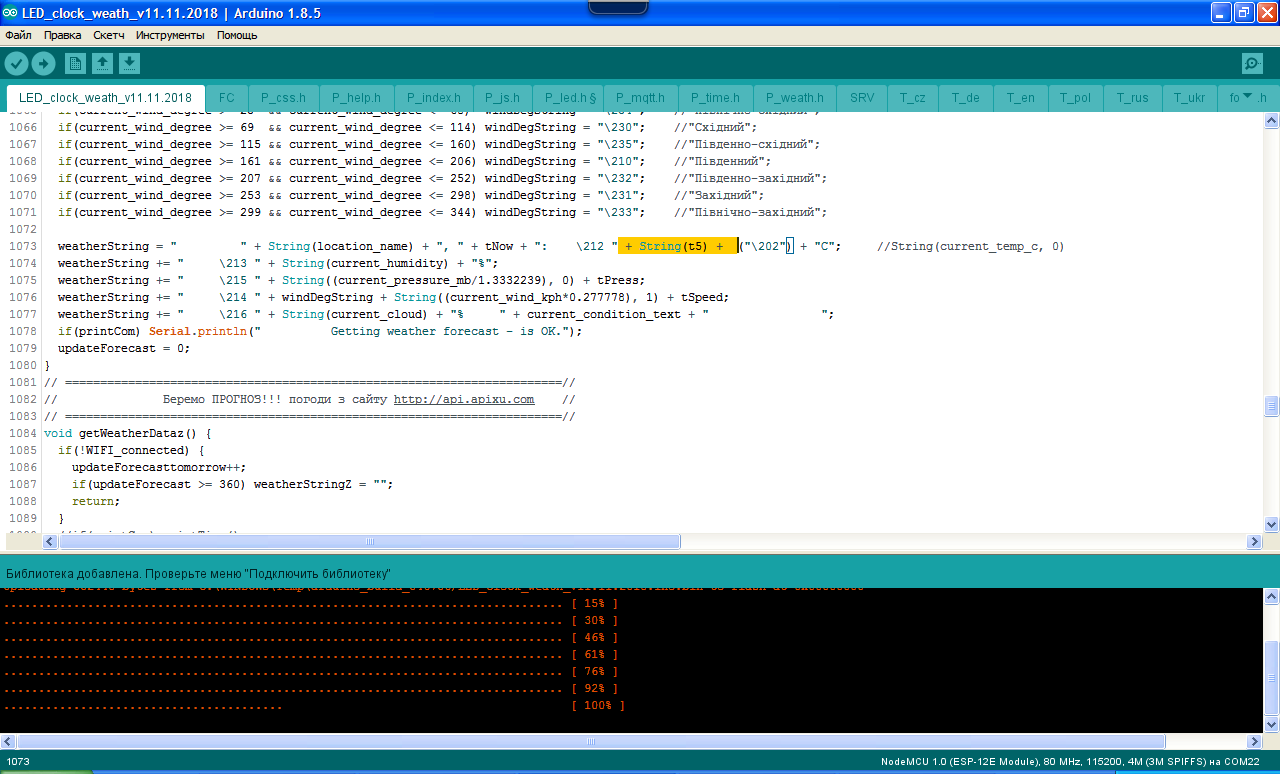Click the Upload arrow icon

[43, 63]
